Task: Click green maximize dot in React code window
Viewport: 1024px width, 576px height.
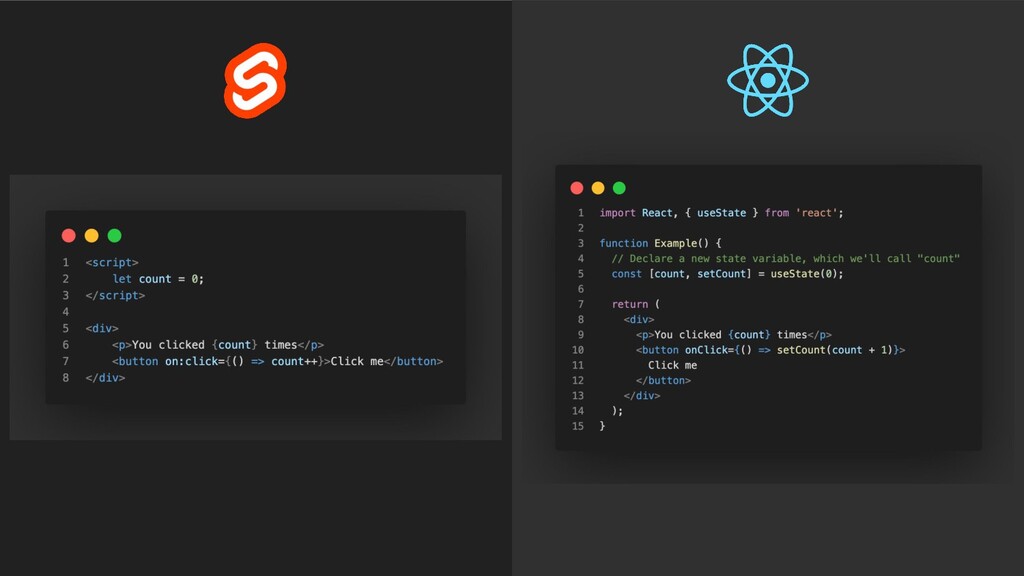Action: click(x=619, y=188)
